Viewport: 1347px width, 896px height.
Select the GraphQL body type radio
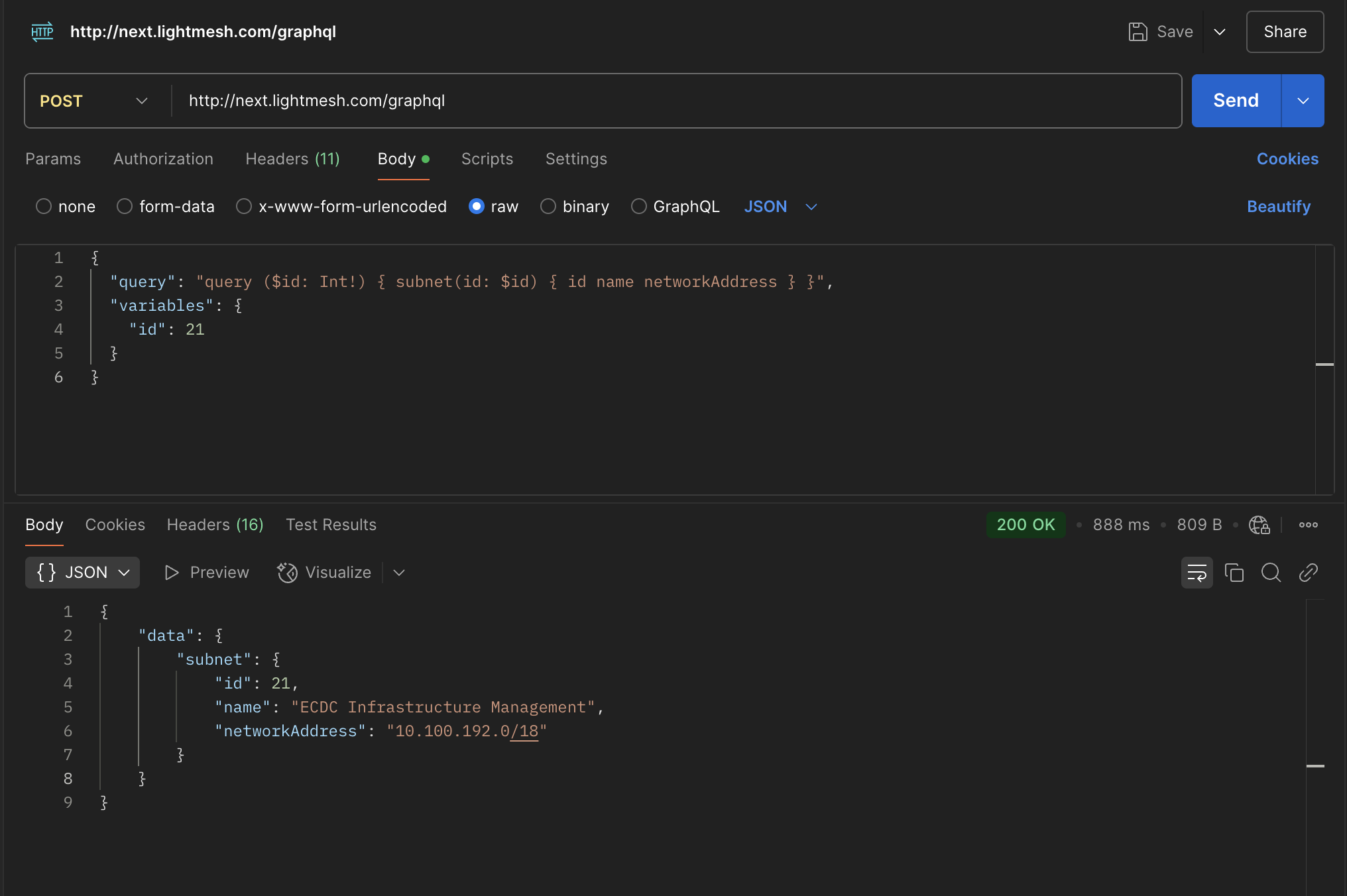click(x=639, y=207)
